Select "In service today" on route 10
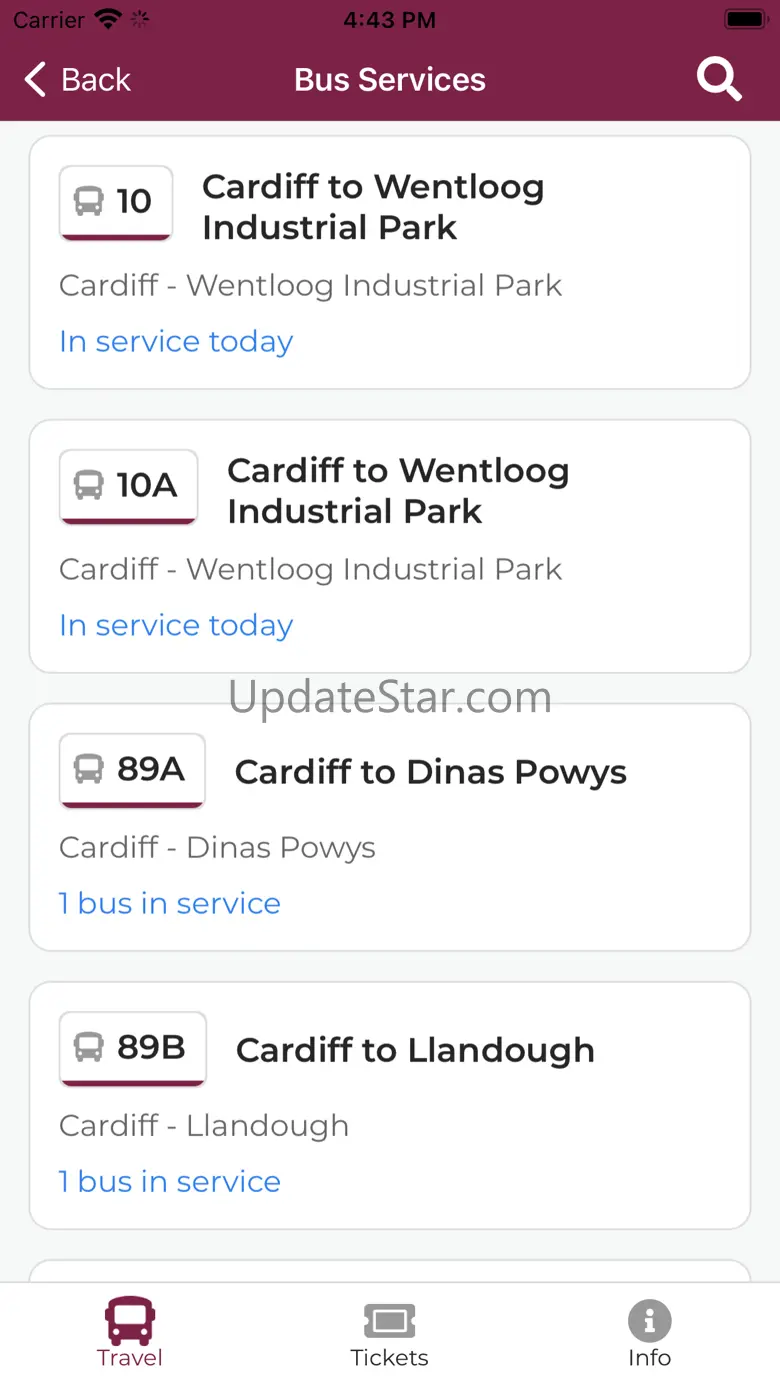780x1387 pixels. click(x=176, y=341)
